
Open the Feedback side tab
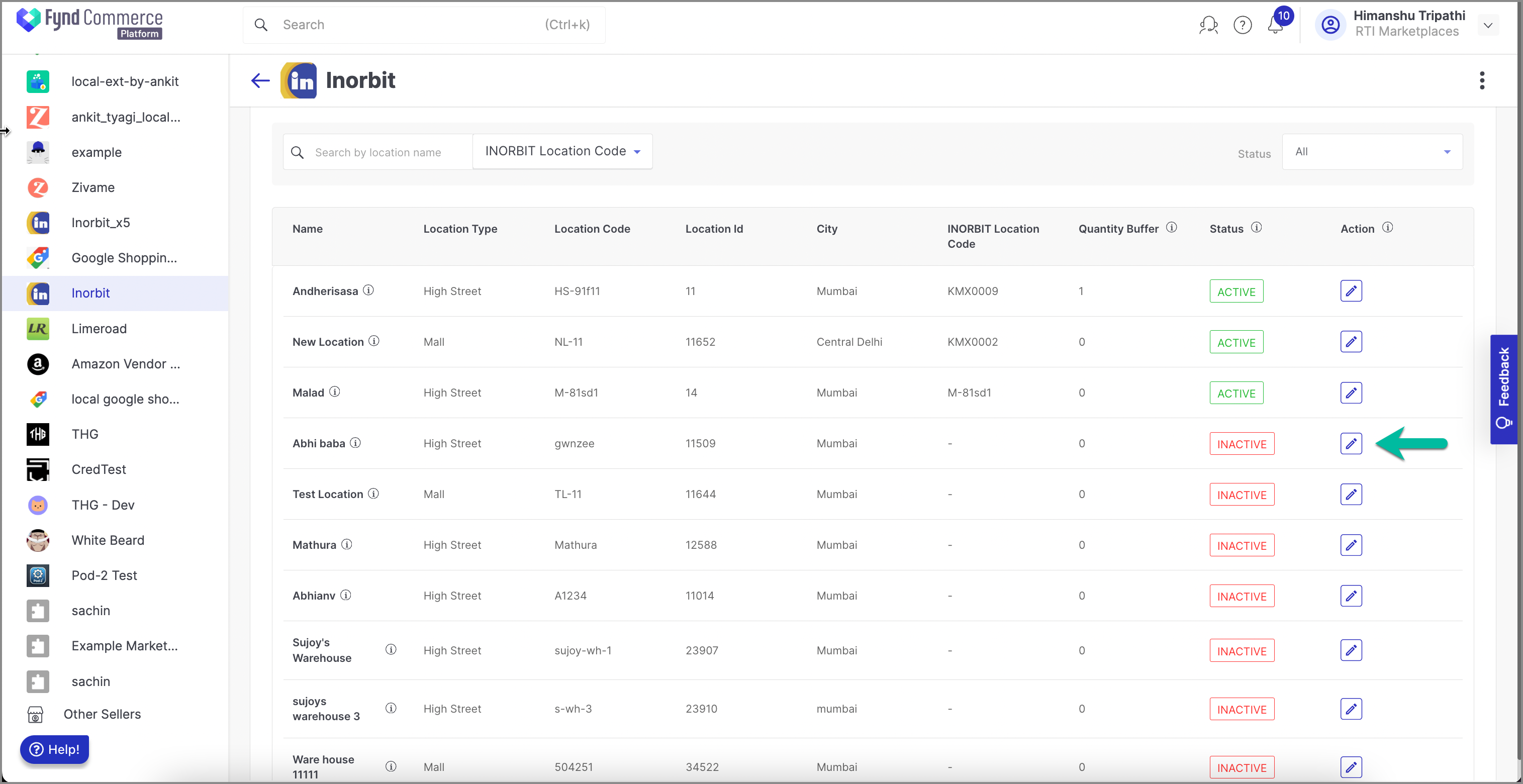coord(1503,389)
